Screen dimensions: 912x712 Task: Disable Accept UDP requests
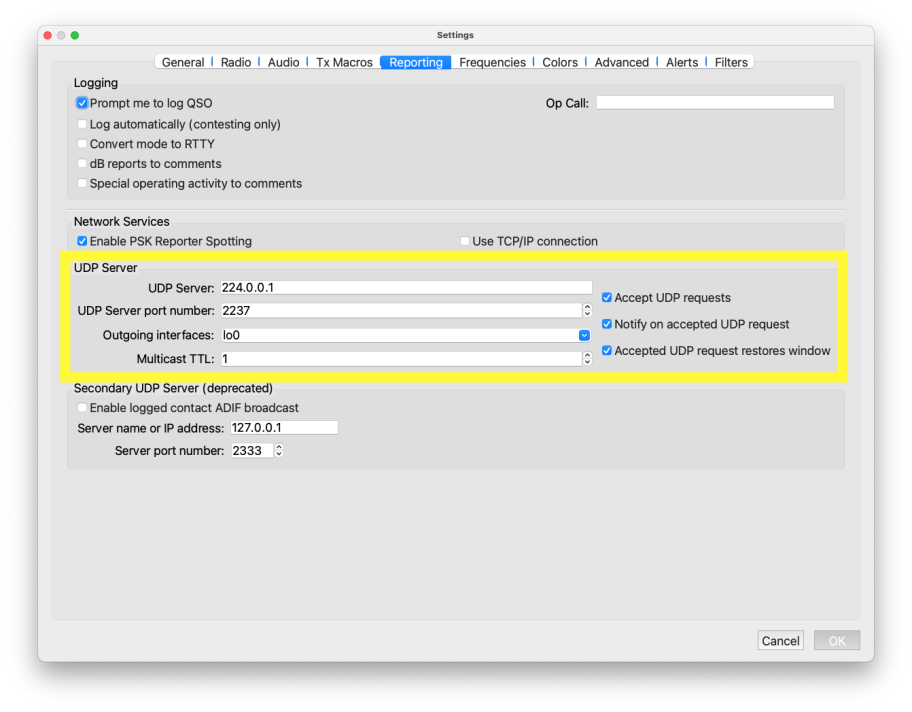coord(607,298)
